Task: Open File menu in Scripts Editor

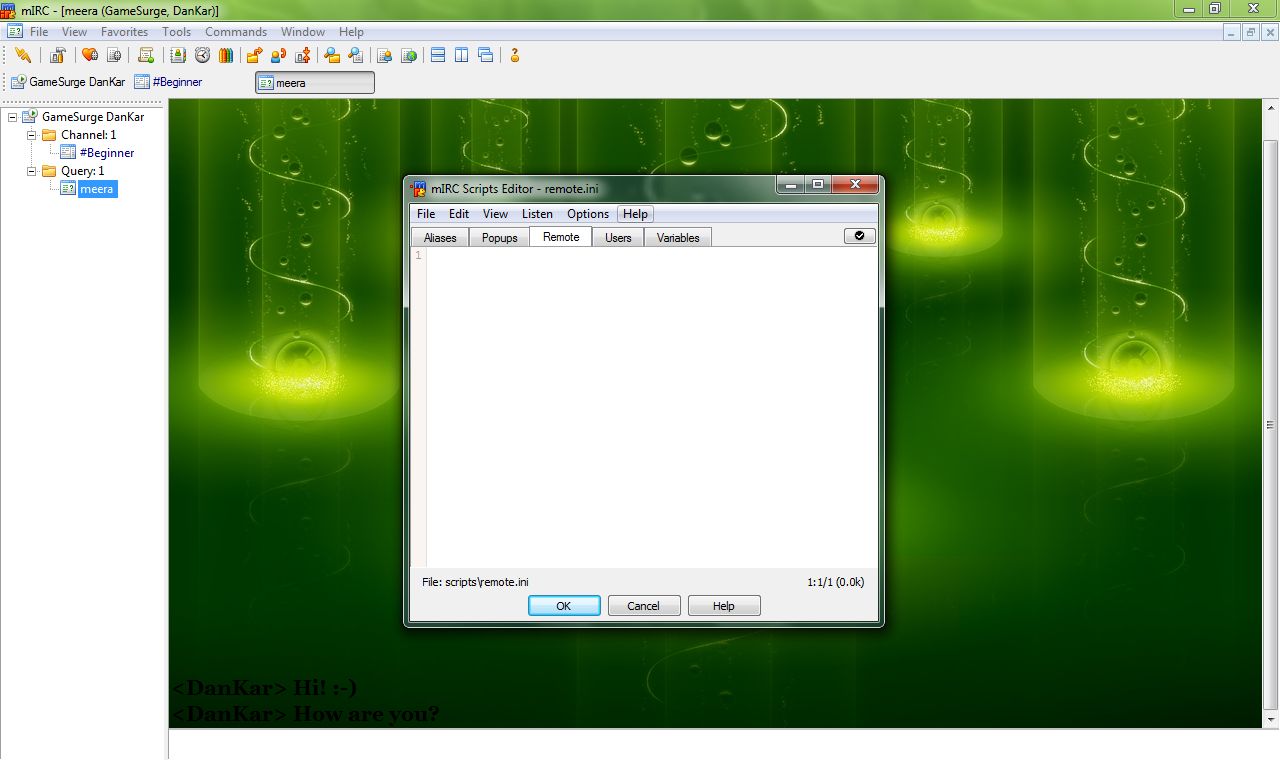Action: coord(426,214)
